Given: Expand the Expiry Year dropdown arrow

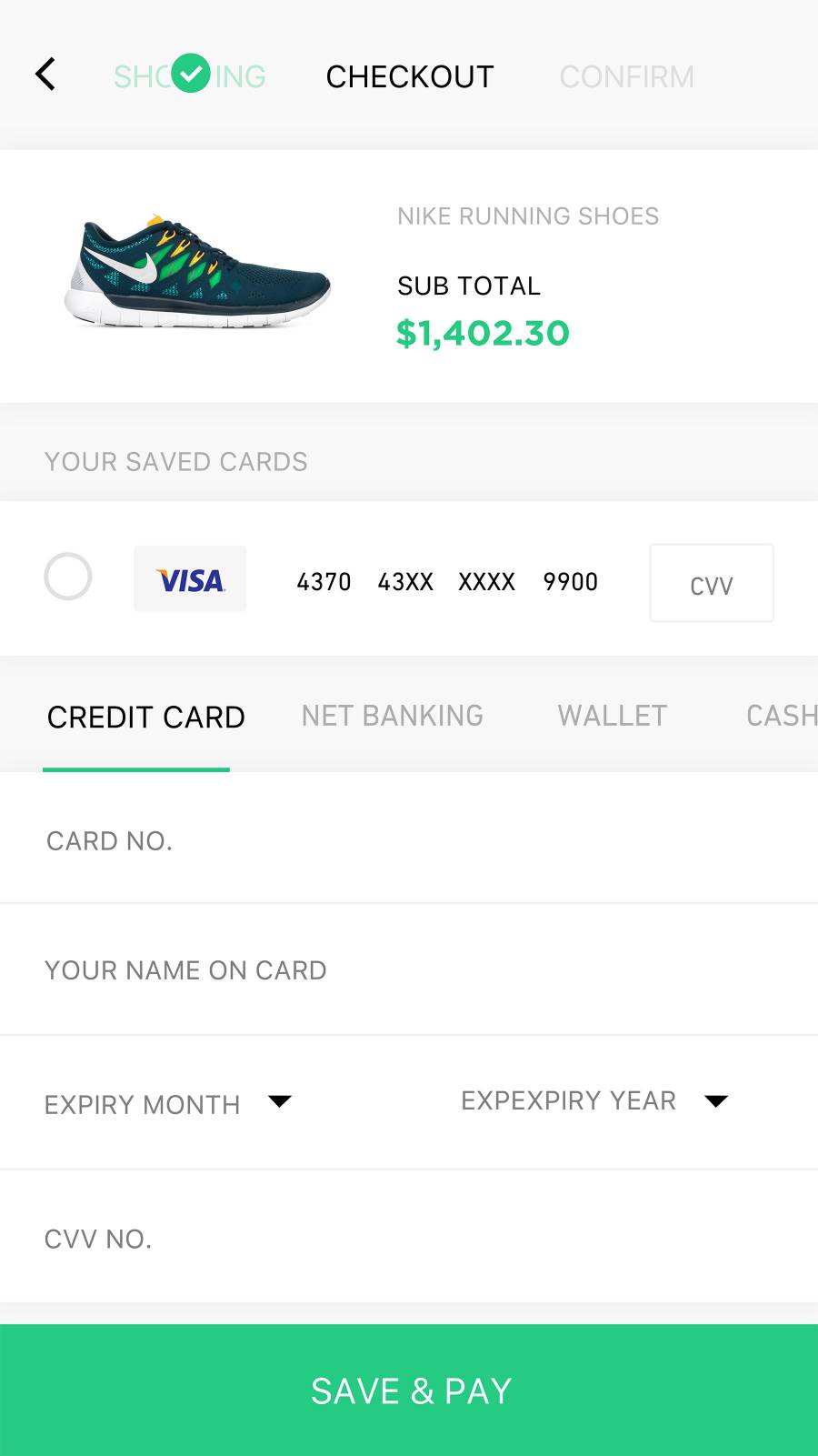Looking at the screenshot, I should click(716, 1101).
